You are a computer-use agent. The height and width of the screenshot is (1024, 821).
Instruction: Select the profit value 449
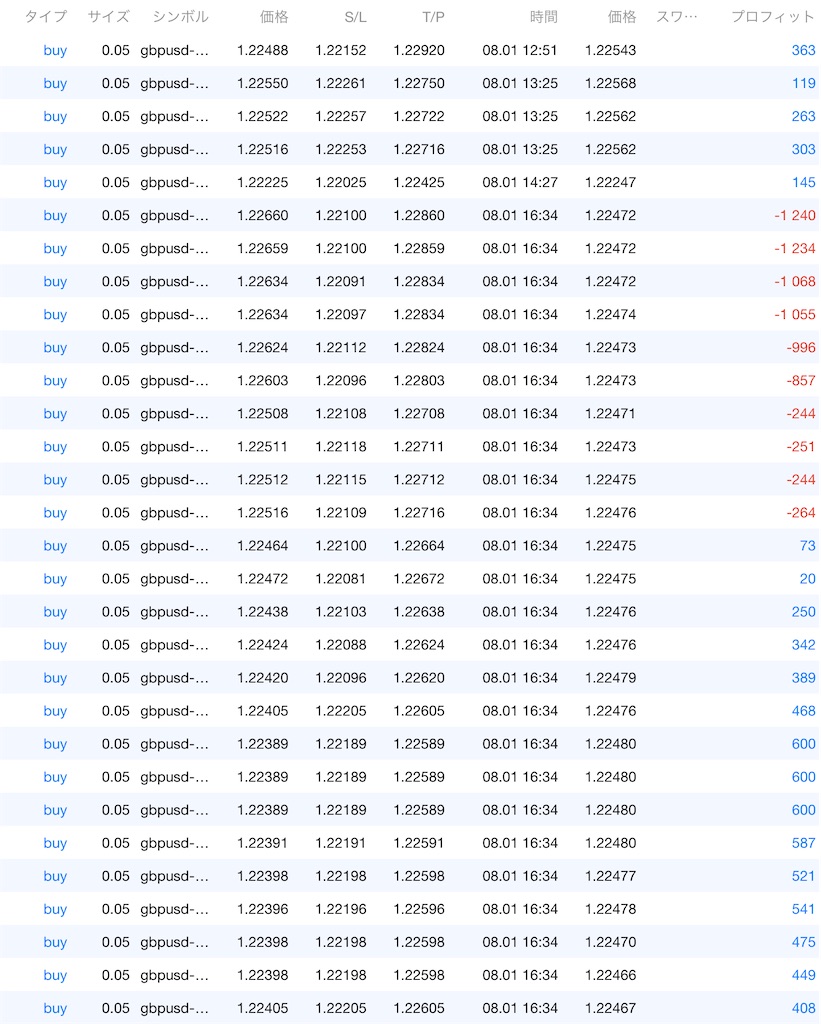(x=803, y=975)
